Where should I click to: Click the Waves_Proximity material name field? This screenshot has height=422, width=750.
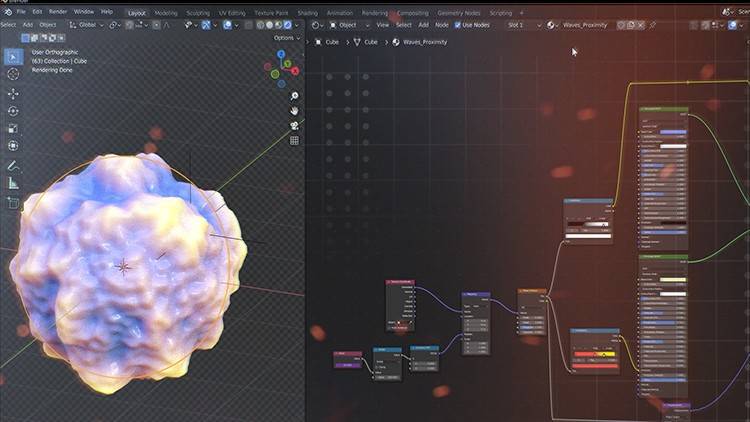point(588,24)
